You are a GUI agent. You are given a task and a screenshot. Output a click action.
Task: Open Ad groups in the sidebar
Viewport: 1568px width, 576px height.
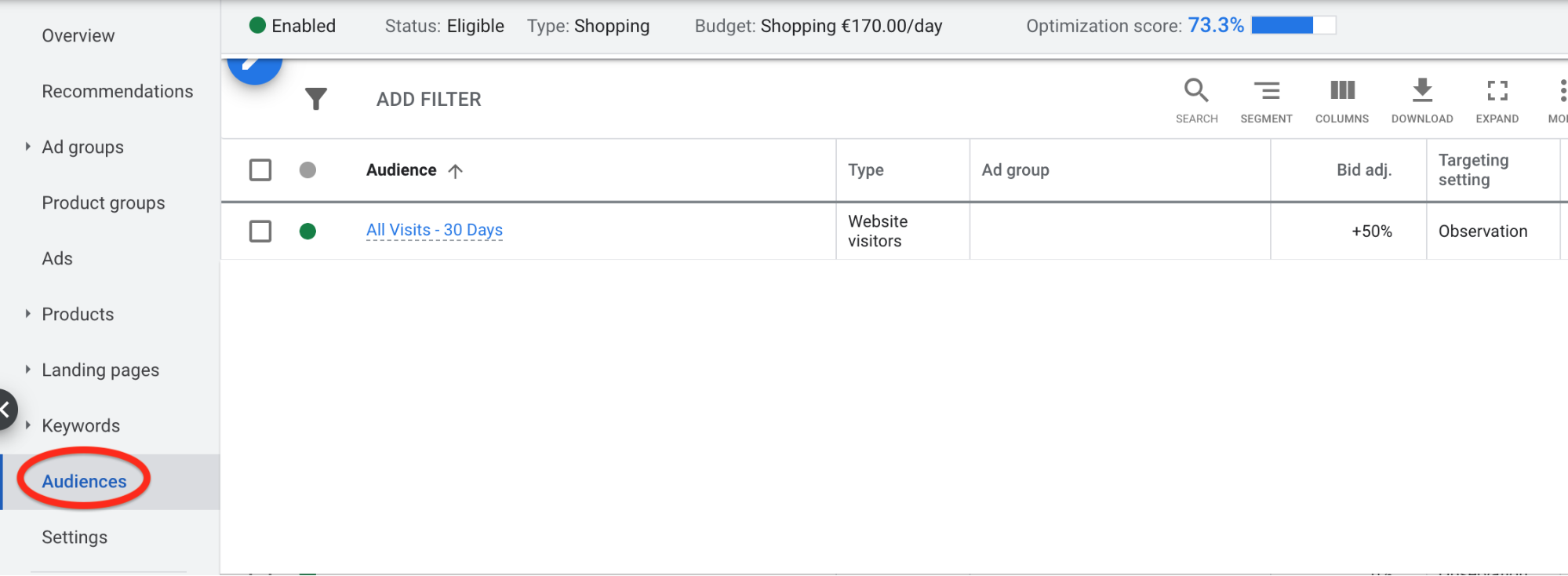tap(83, 147)
